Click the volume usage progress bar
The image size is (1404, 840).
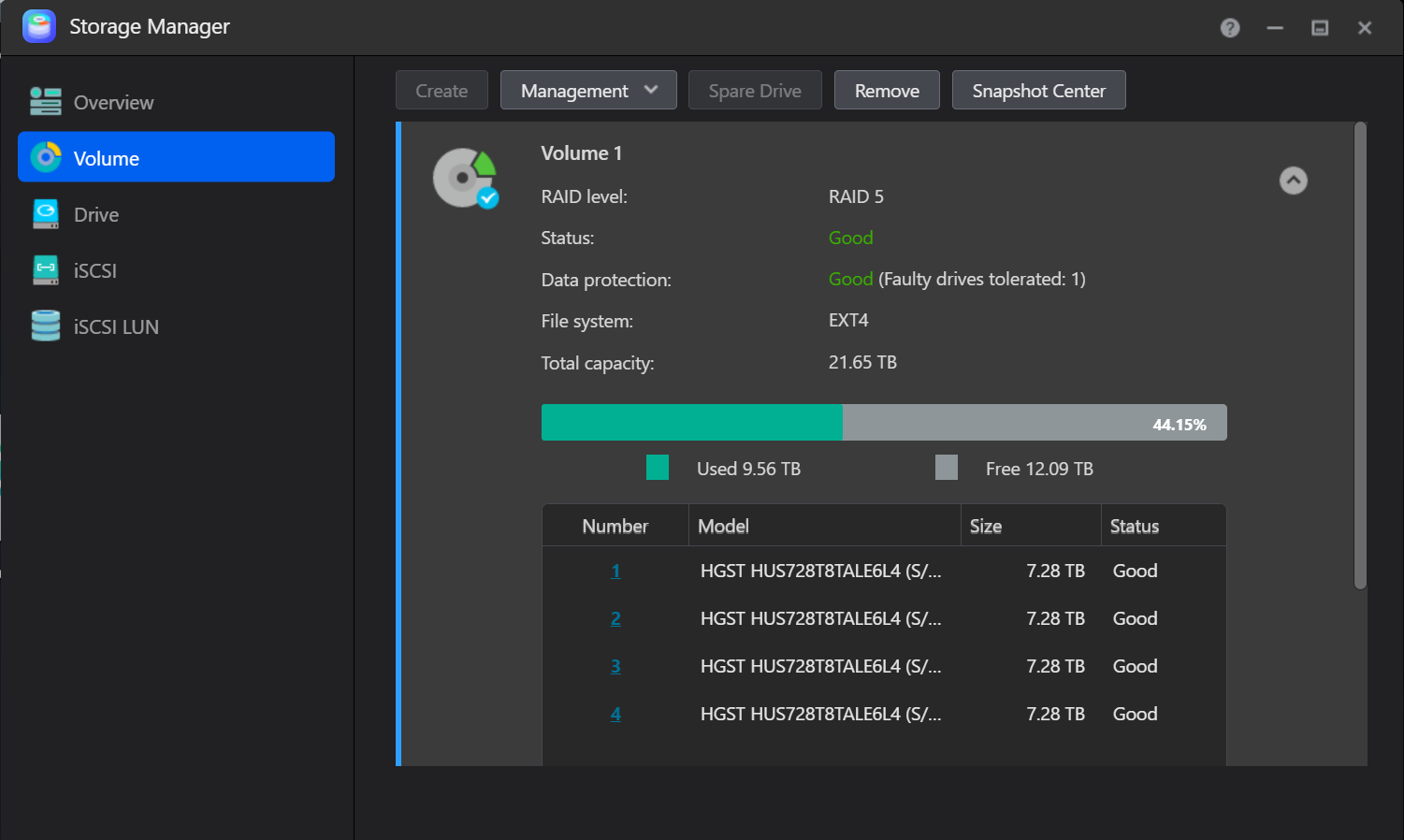883,423
